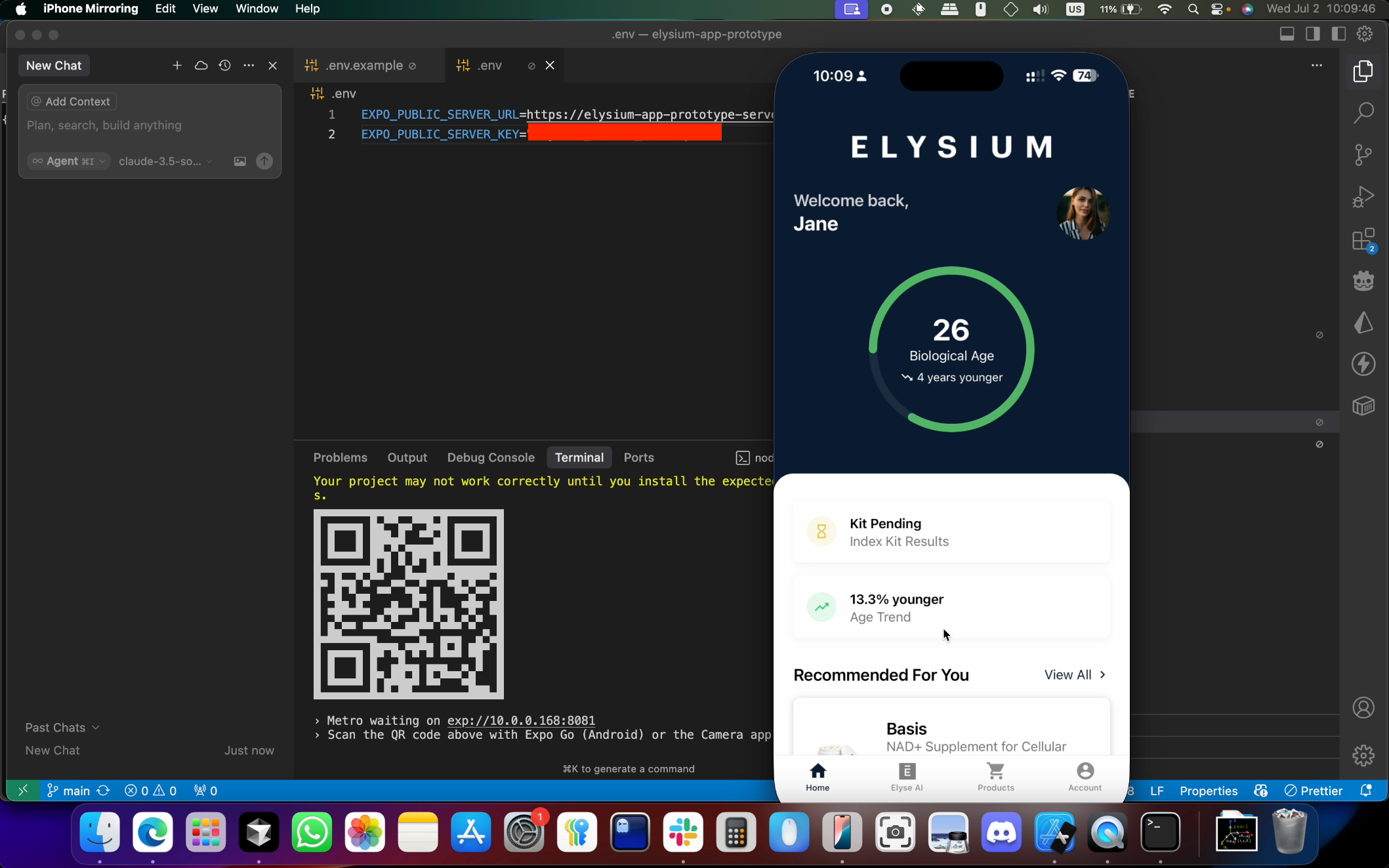Change LF end-of-line sequence

pos(1157,791)
